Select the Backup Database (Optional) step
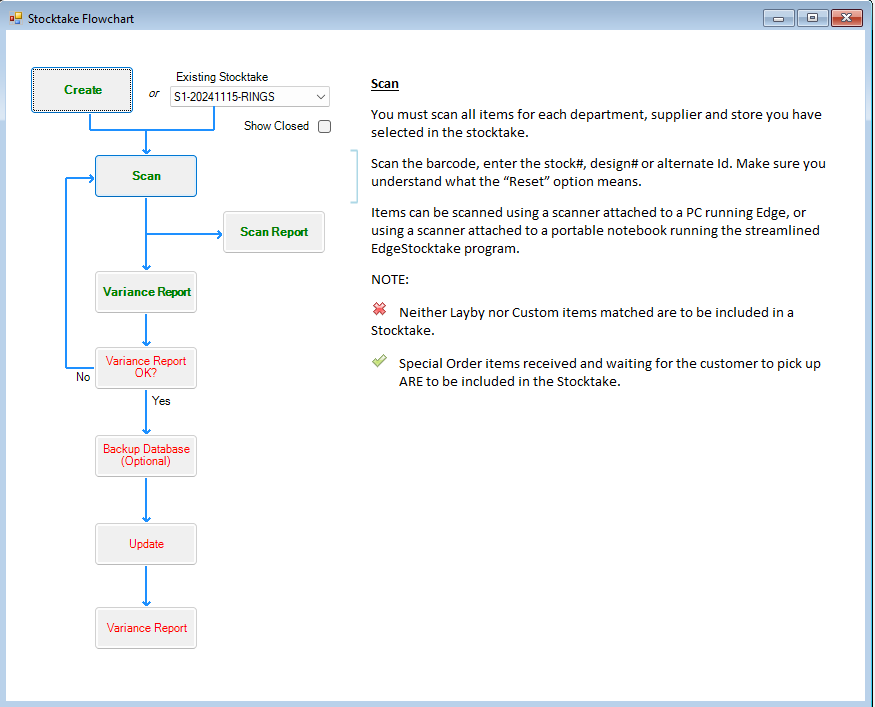 [145, 456]
